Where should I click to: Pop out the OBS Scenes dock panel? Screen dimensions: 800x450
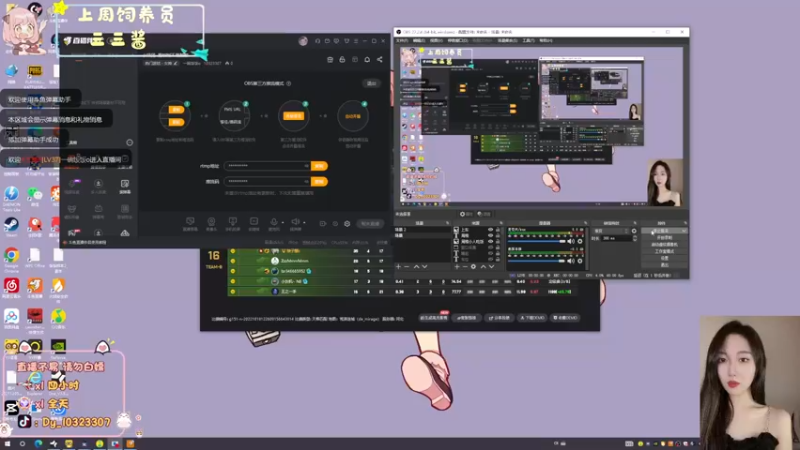(x=447, y=223)
